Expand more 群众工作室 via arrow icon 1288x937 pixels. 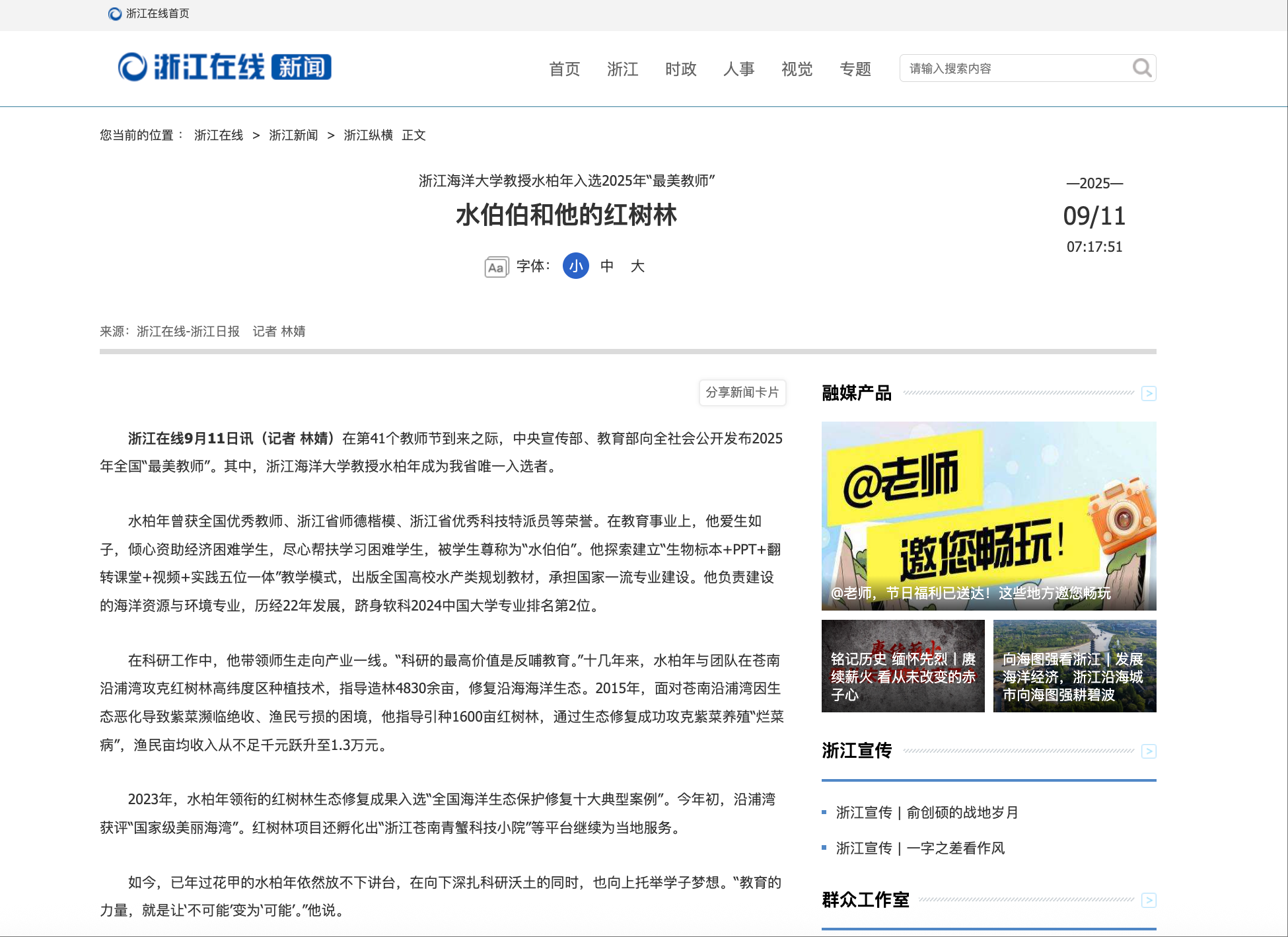click(x=1149, y=900)
